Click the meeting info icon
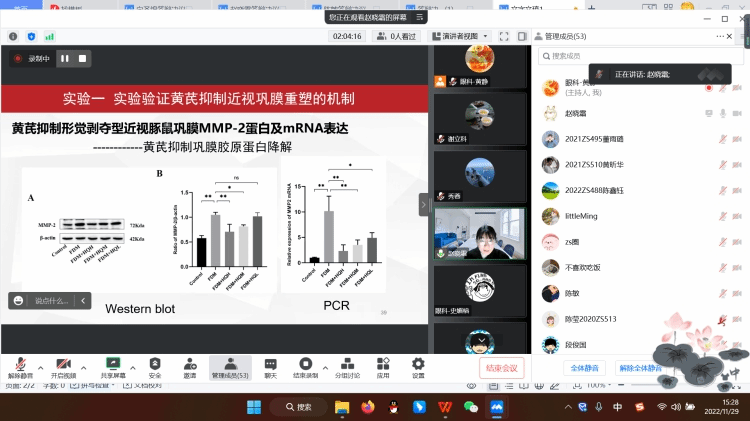Screen dimensions: 750x421 [13, 36]
